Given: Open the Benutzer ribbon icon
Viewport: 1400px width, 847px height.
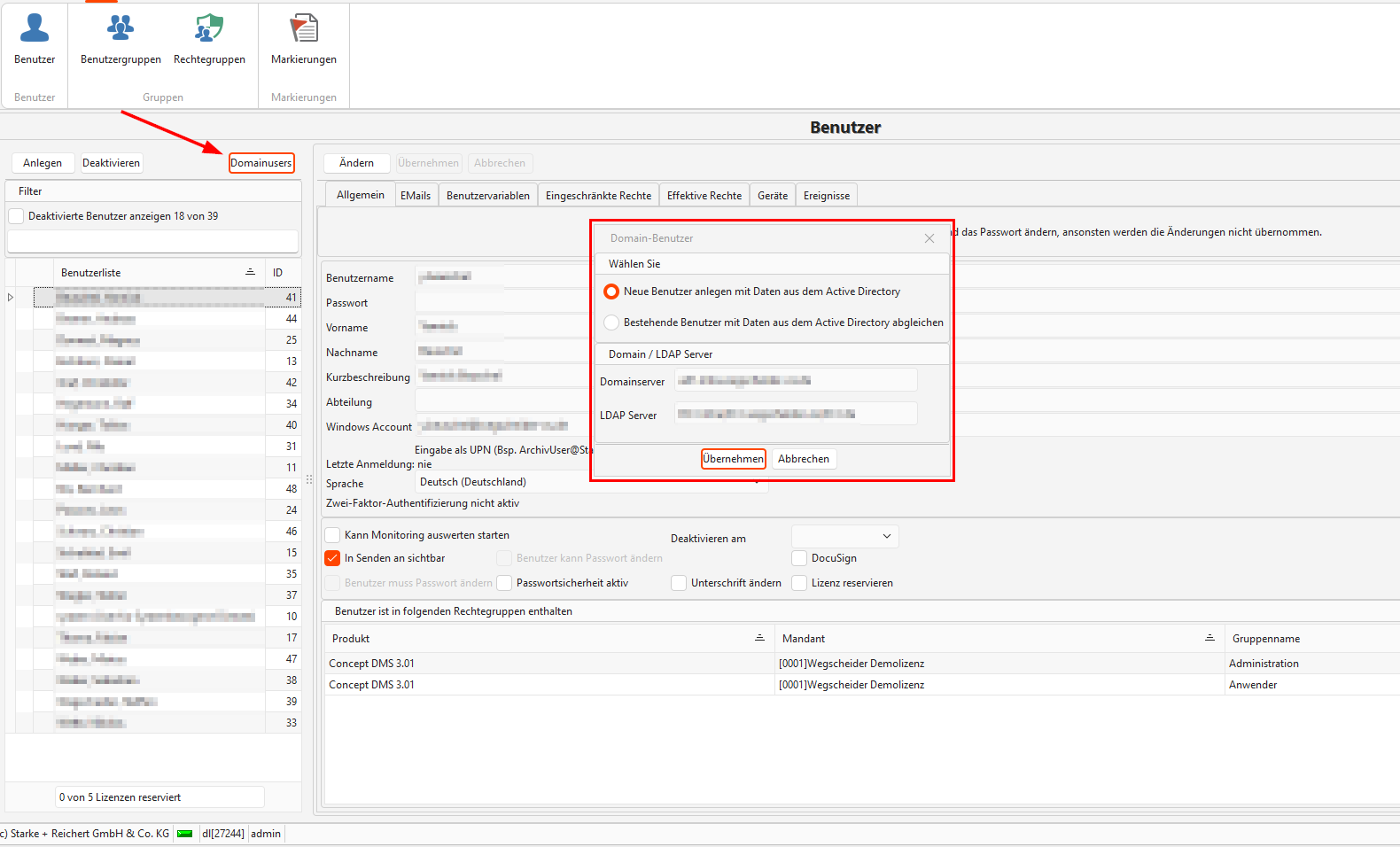Looking at the screenshot, I should [35, 29].
